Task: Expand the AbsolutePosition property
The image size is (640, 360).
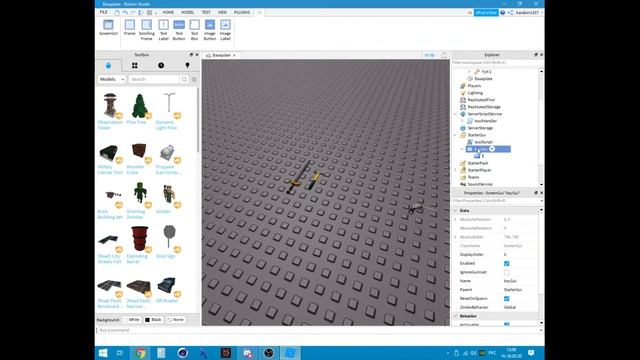Action: (x=456, y=220)
